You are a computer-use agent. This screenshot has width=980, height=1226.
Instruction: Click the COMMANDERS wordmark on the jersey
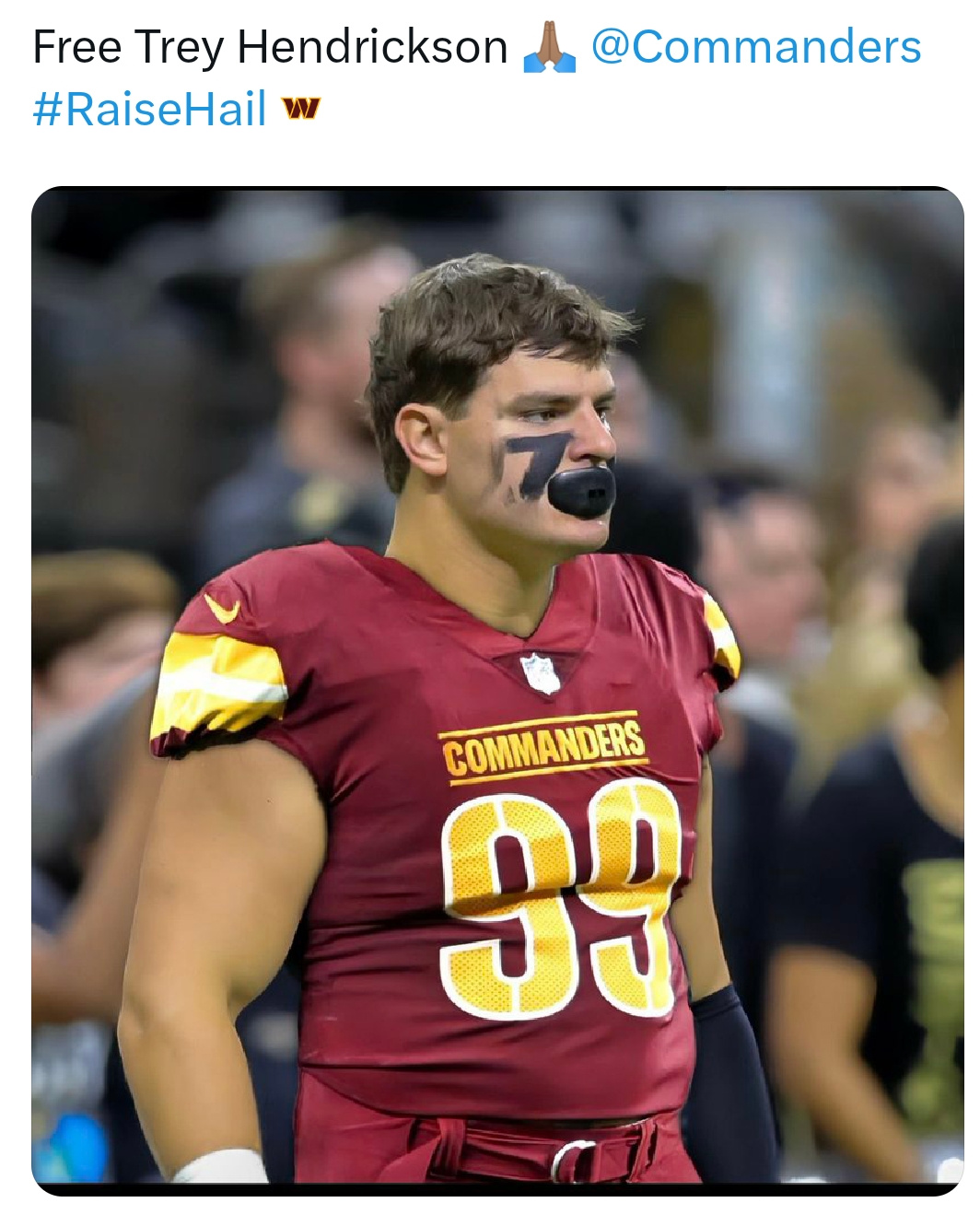click(543, 747)
